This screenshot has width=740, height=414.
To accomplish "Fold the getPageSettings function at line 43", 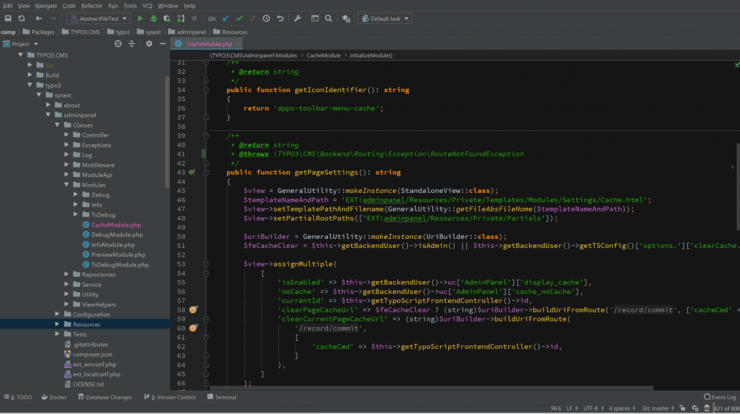I will coord(206,172).
